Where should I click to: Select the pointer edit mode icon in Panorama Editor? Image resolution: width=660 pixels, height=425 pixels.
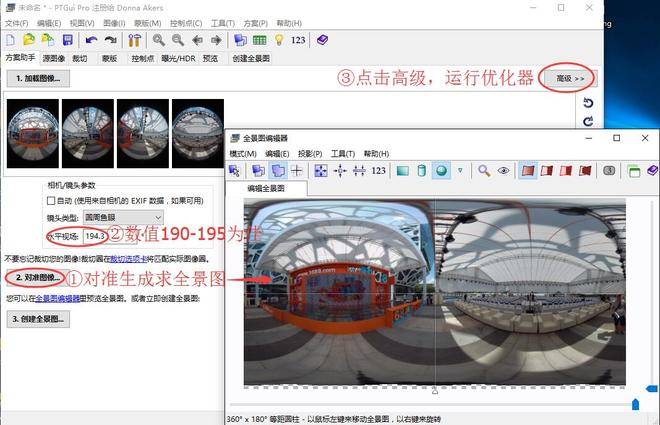tap(234, 170)
